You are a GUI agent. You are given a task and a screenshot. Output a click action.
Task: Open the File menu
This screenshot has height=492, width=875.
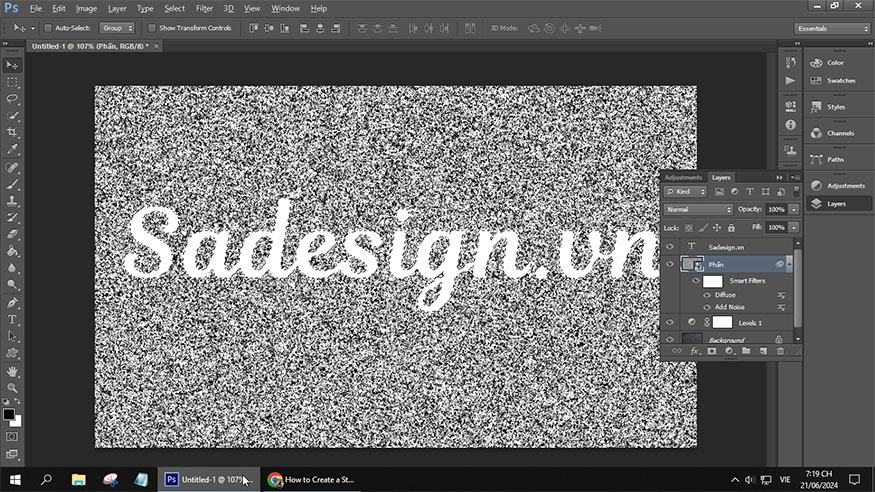[36, 8]
